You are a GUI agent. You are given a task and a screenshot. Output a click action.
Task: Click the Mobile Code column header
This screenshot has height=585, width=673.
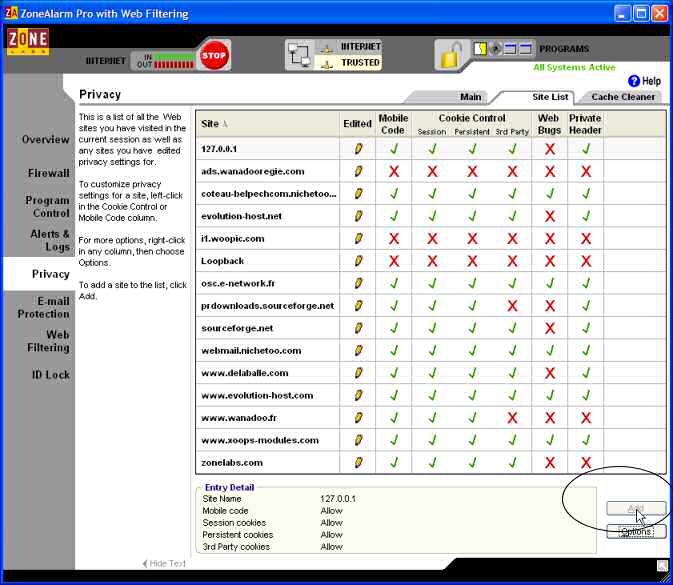click(x=393, y=124)
